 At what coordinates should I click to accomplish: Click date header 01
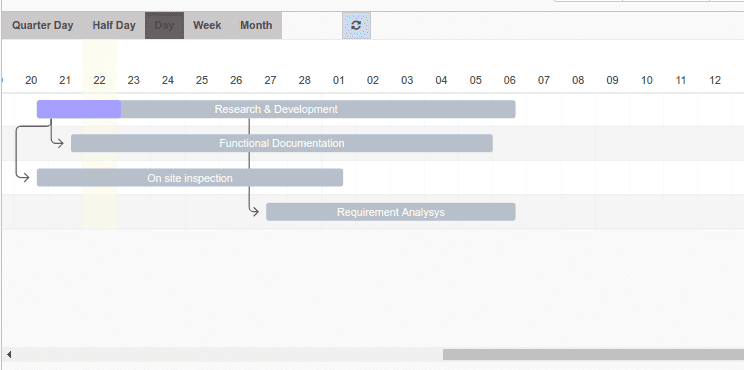339,80
